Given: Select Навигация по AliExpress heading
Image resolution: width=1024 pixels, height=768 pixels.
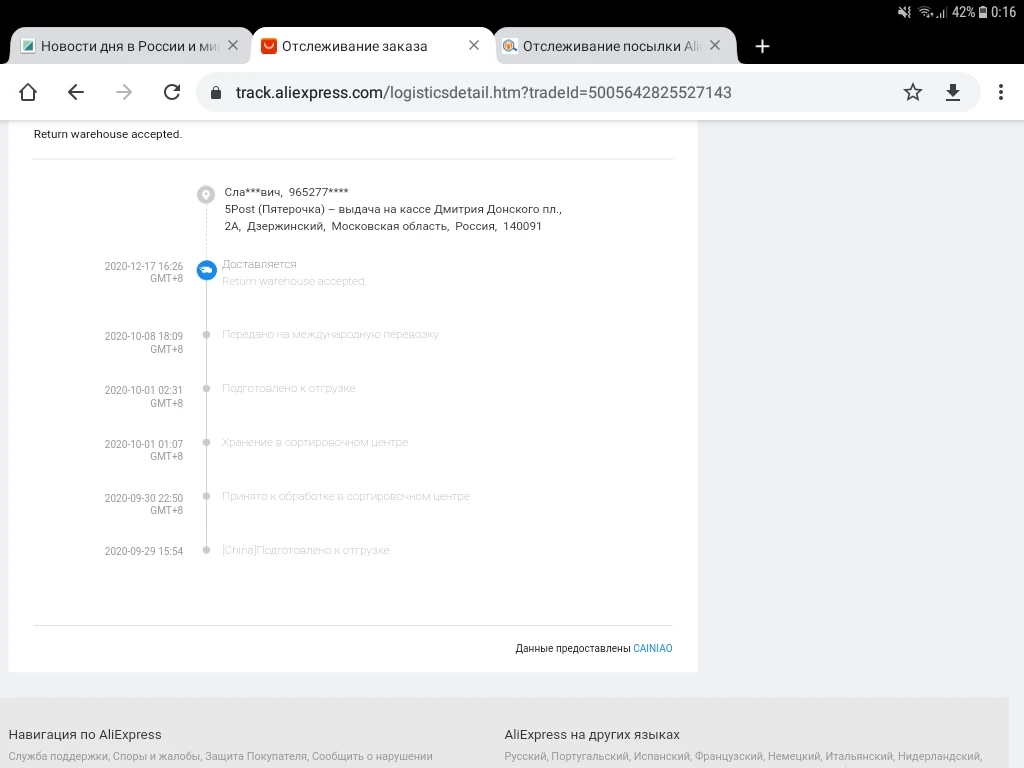Looking at the screenshot, I should tap(85, 734).
